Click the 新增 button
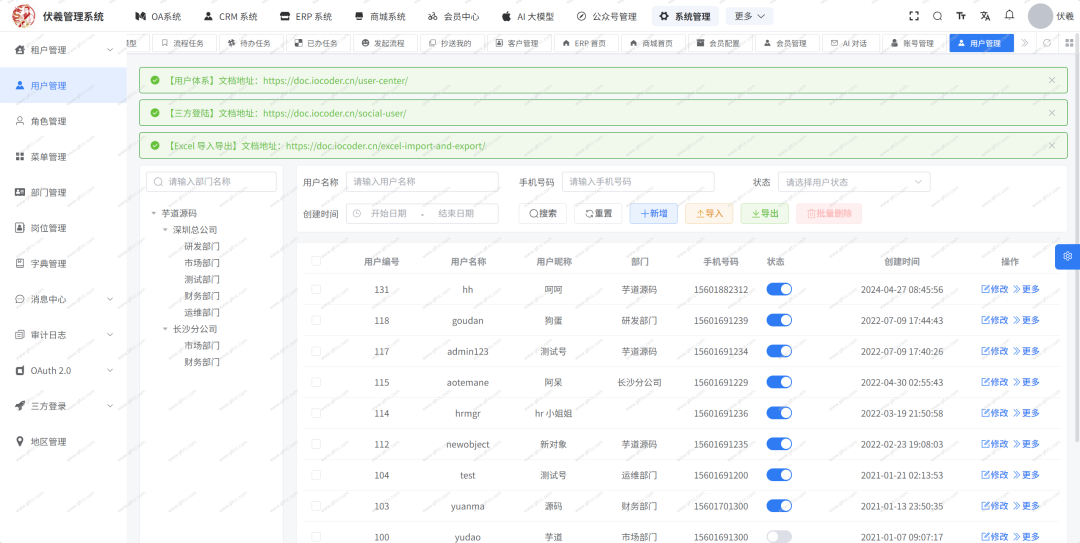The image size is (1080, 543). [654, 214]
